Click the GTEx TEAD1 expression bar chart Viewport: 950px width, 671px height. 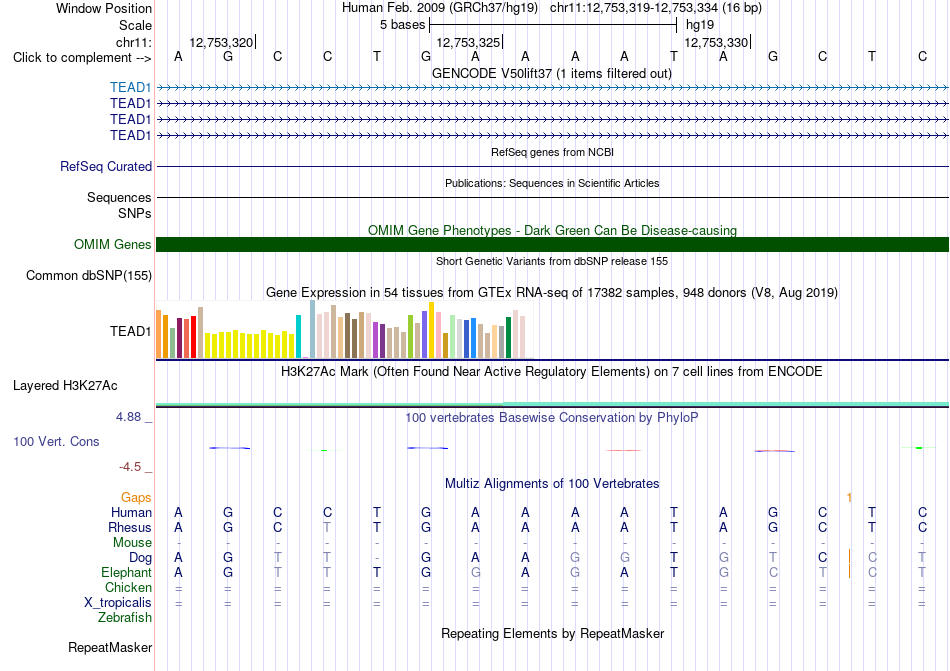click(340, 330)
